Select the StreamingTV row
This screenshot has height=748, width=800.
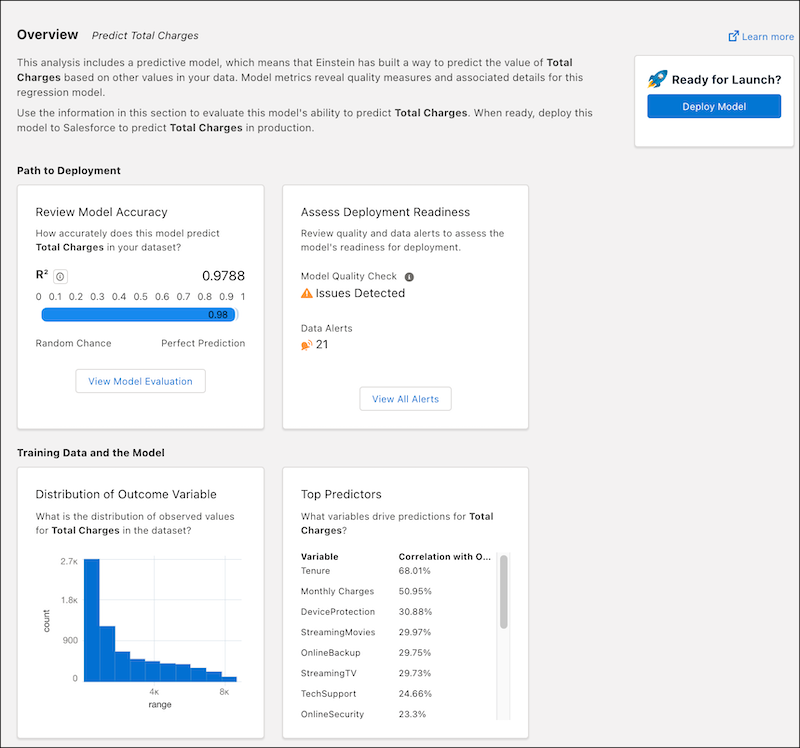coord(396,673)
